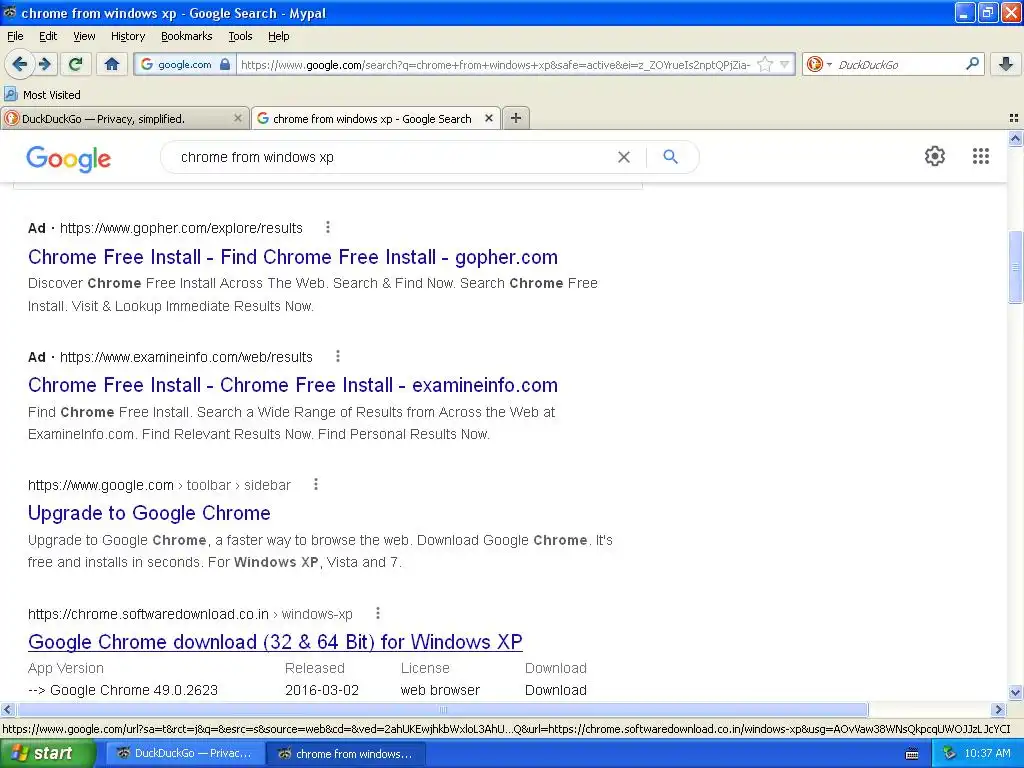This screenshot has width=1024, height=768.
Task: Click the 10:37 AM taskbar clock
Action: [x=987, y=753]
